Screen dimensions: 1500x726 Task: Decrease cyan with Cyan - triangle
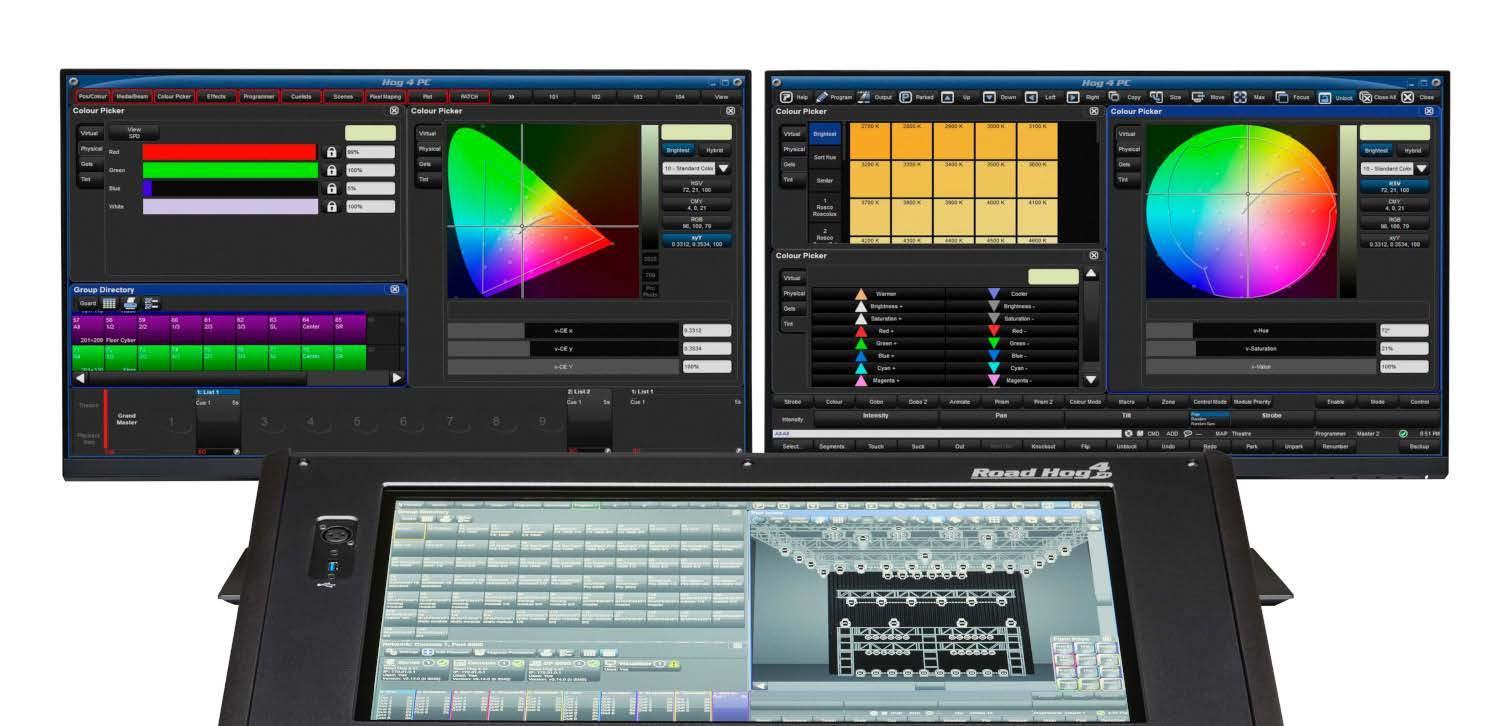point(994,368)
